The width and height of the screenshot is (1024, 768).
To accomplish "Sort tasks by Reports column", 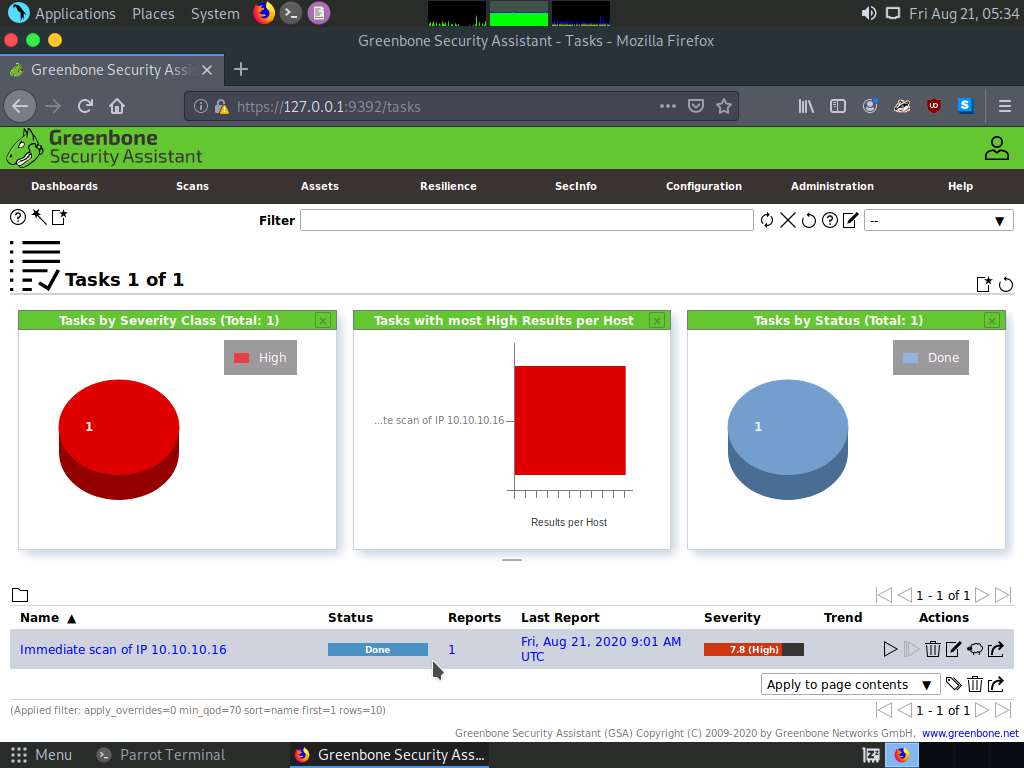I will click(x=474, y=618).
